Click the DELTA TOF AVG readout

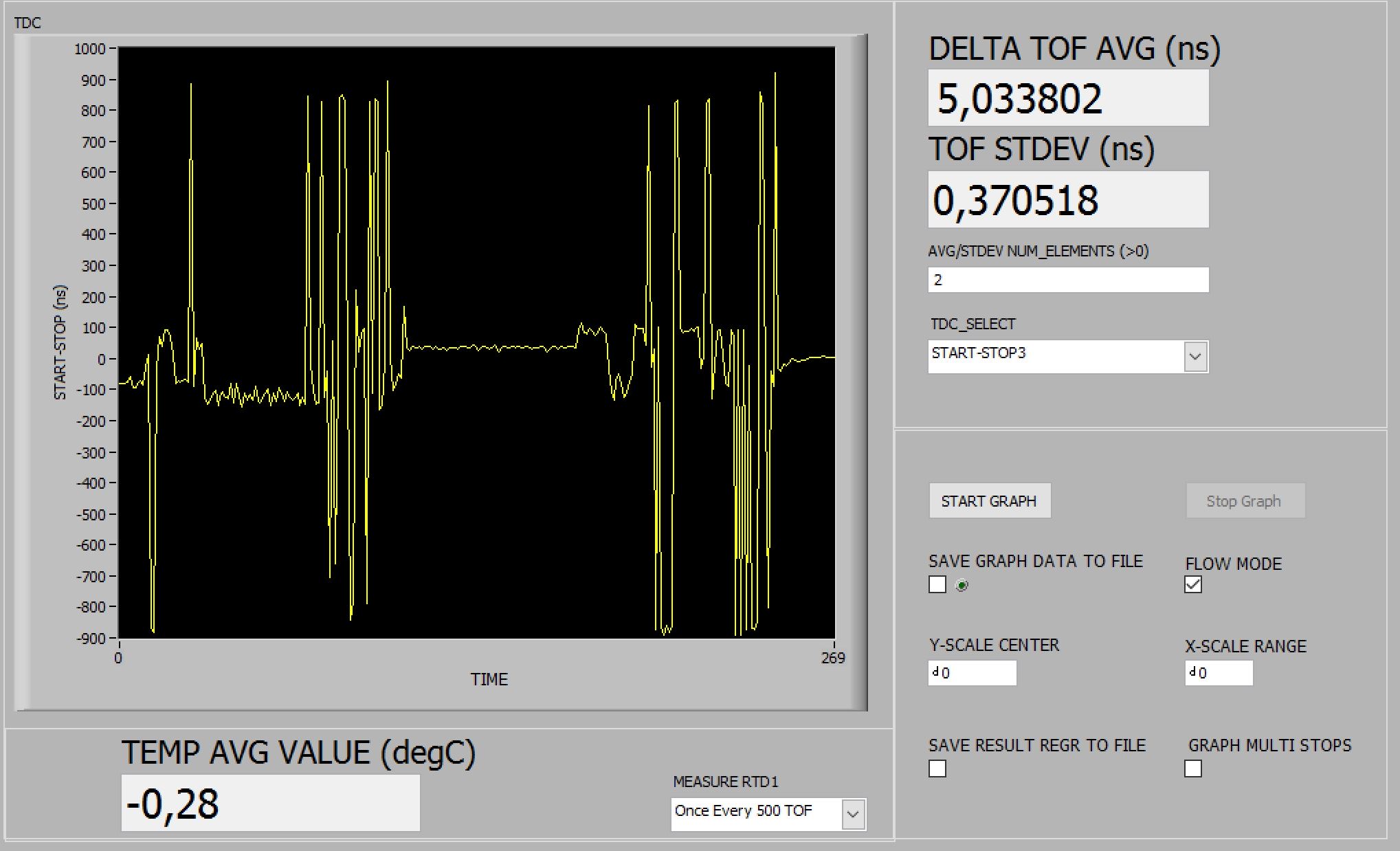(1067, 96)
